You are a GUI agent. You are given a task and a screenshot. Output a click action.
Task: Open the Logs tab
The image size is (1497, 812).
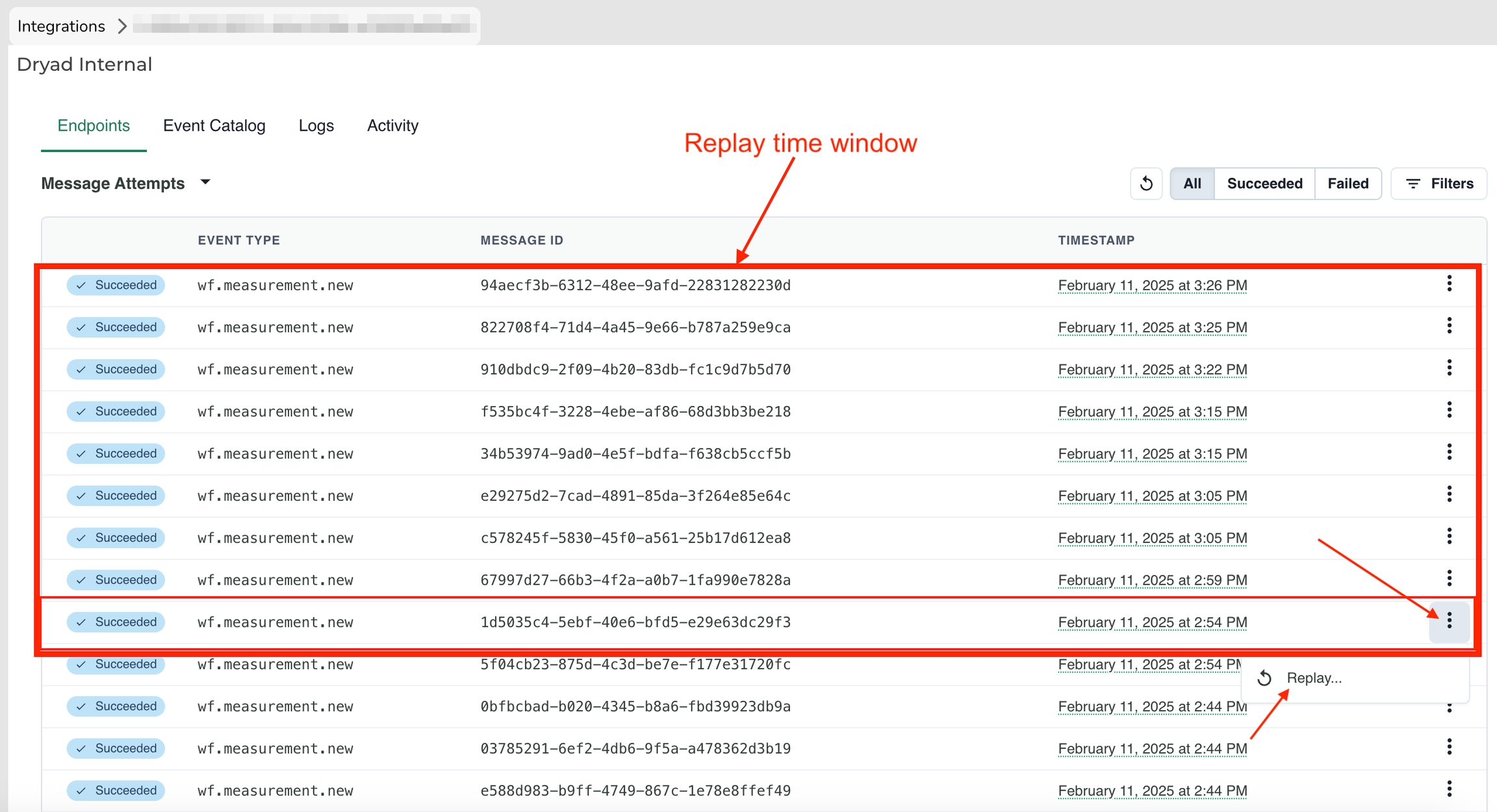[x=316, y=125]
